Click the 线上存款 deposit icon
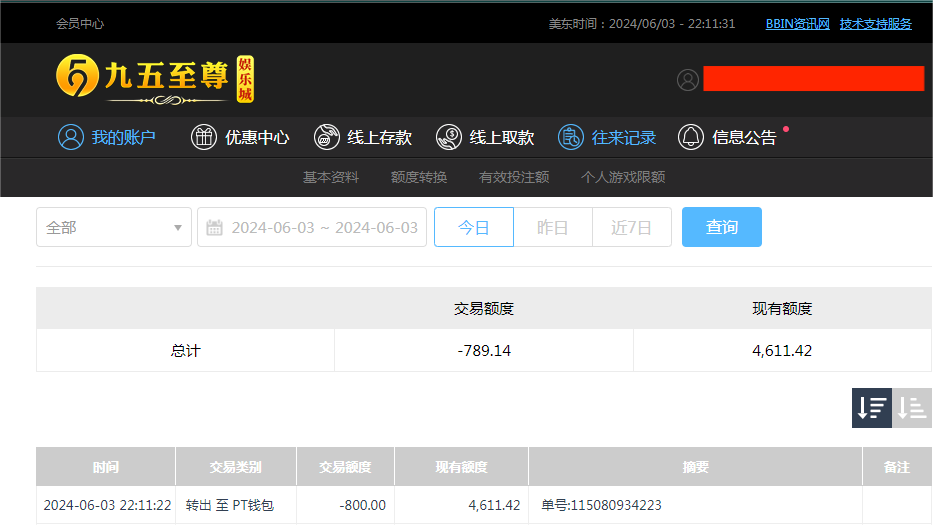The height and width of the screenshot is (525, 933). coord(327,138)
